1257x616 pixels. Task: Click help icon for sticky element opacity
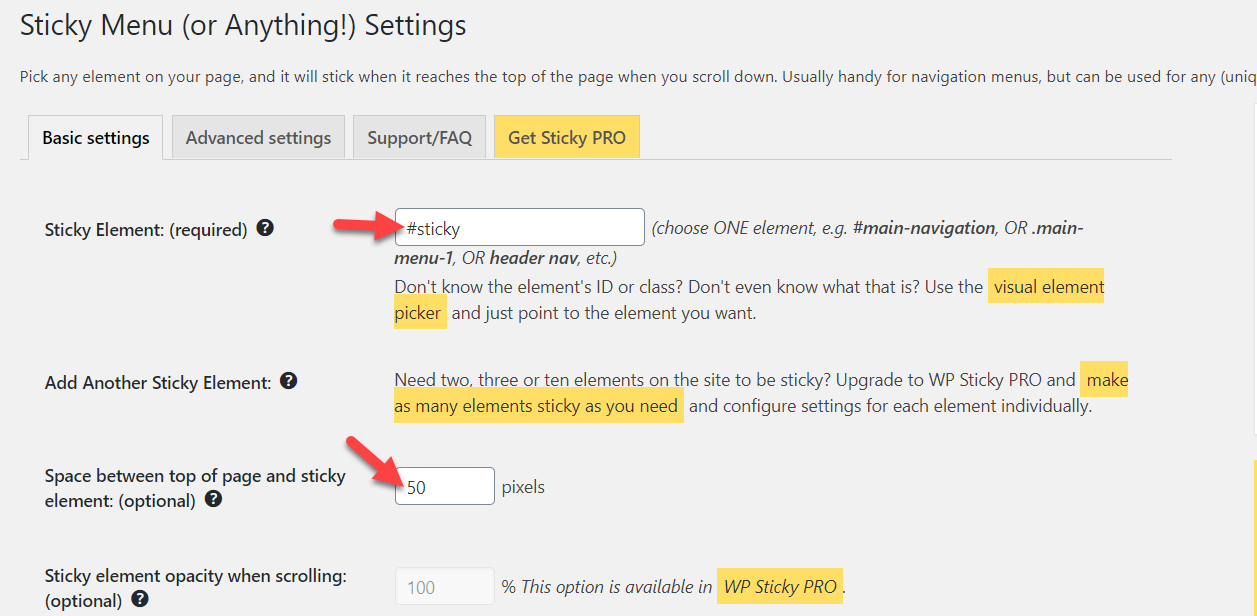140,600
